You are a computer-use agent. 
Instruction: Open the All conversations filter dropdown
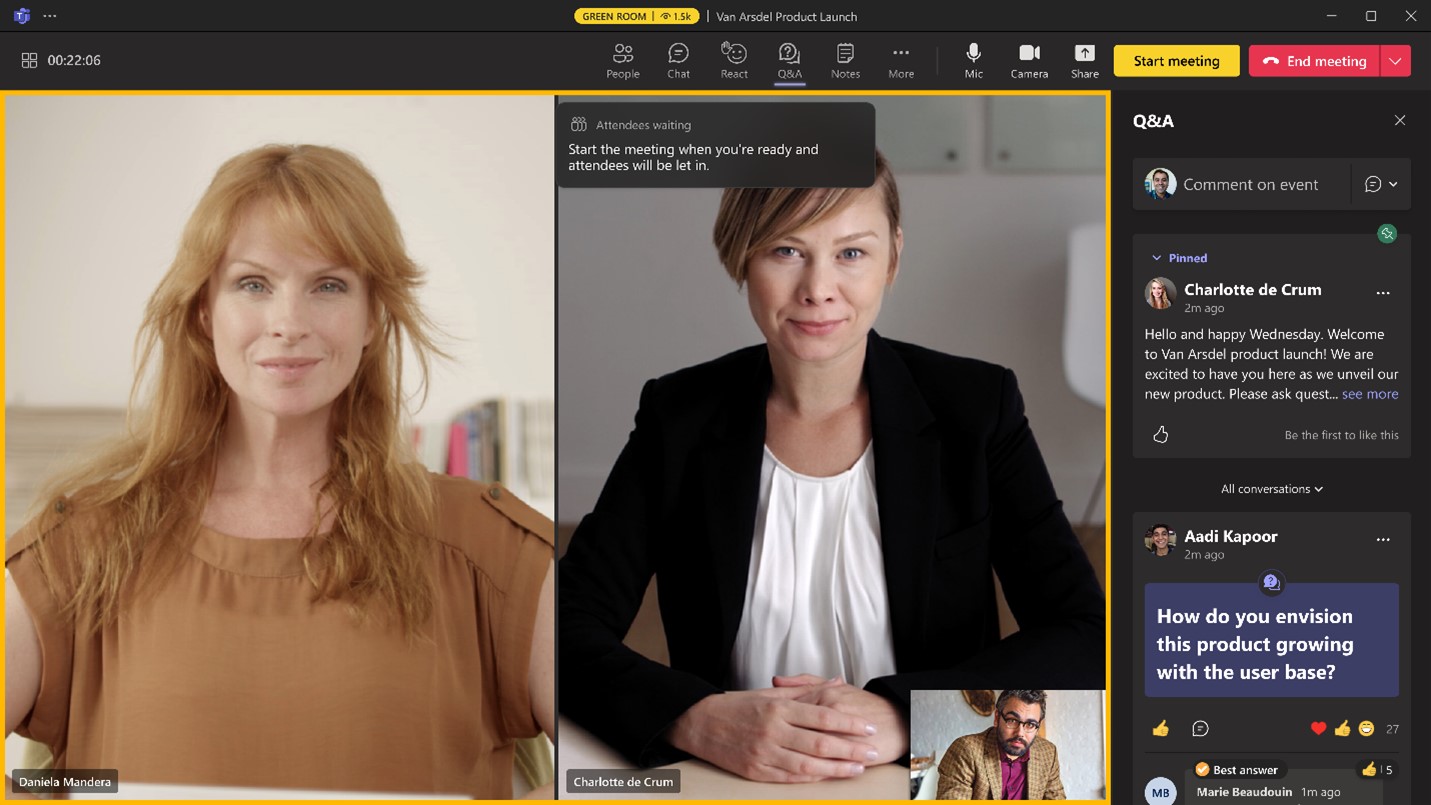point(1271,488)
